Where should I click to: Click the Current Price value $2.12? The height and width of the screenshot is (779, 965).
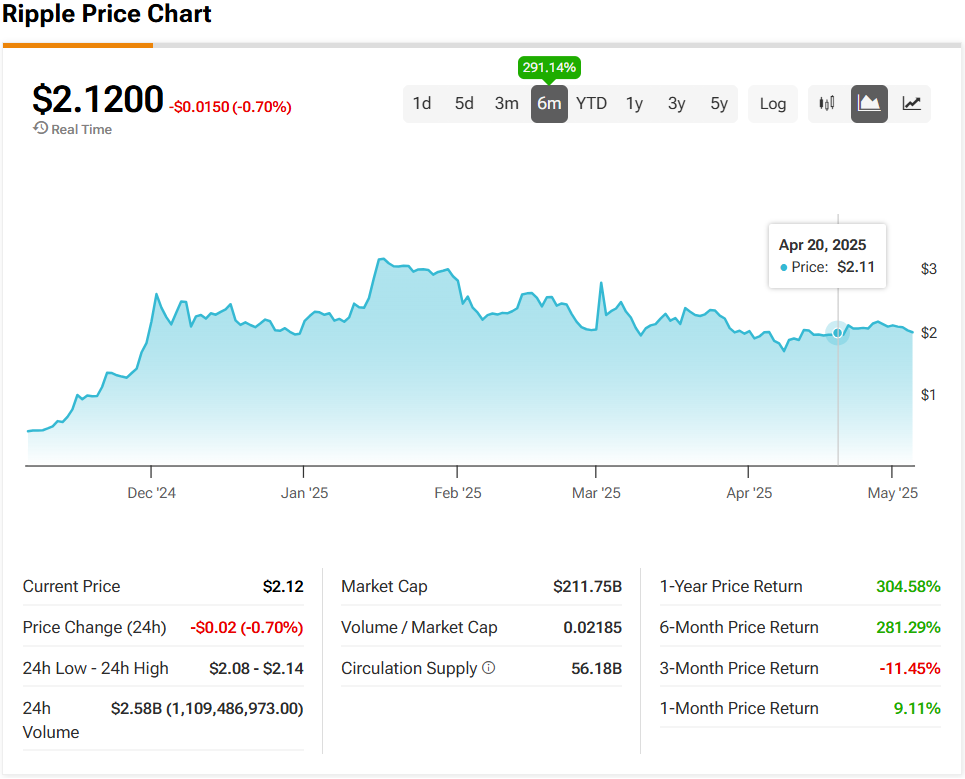[x=283, y=586]
